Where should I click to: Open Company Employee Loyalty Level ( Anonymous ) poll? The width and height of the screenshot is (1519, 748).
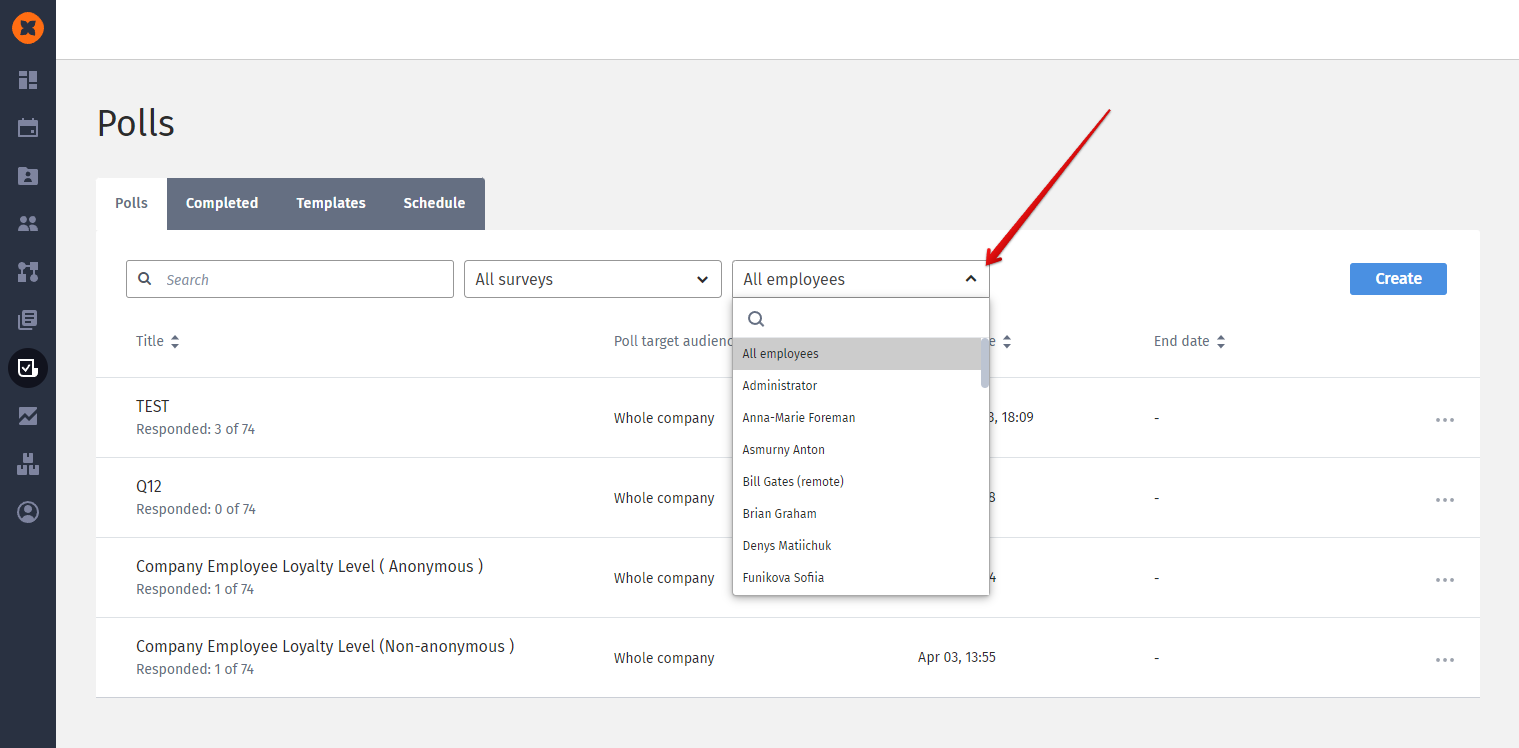point(310,566)
